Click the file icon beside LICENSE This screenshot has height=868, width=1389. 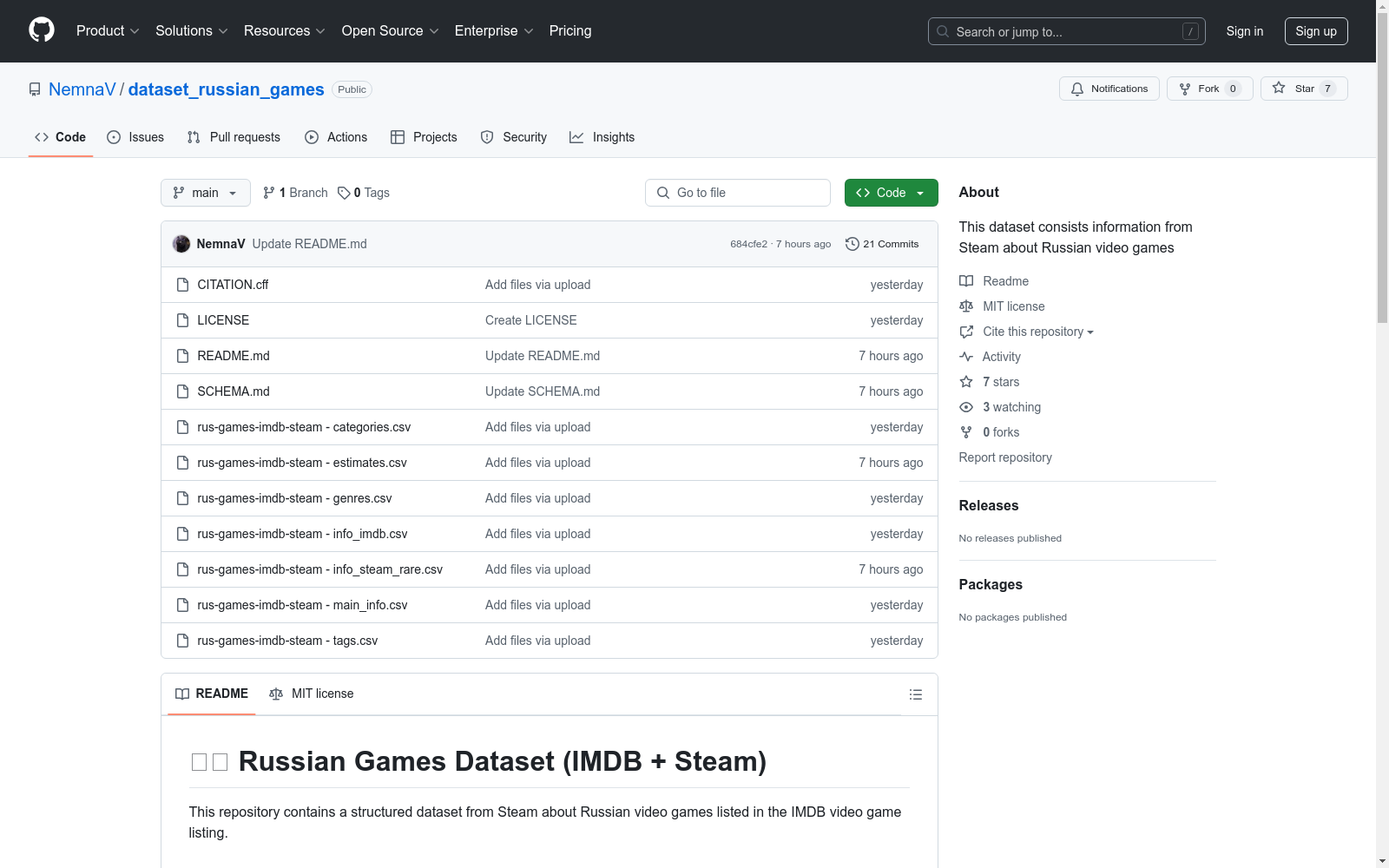pos(182,320)
